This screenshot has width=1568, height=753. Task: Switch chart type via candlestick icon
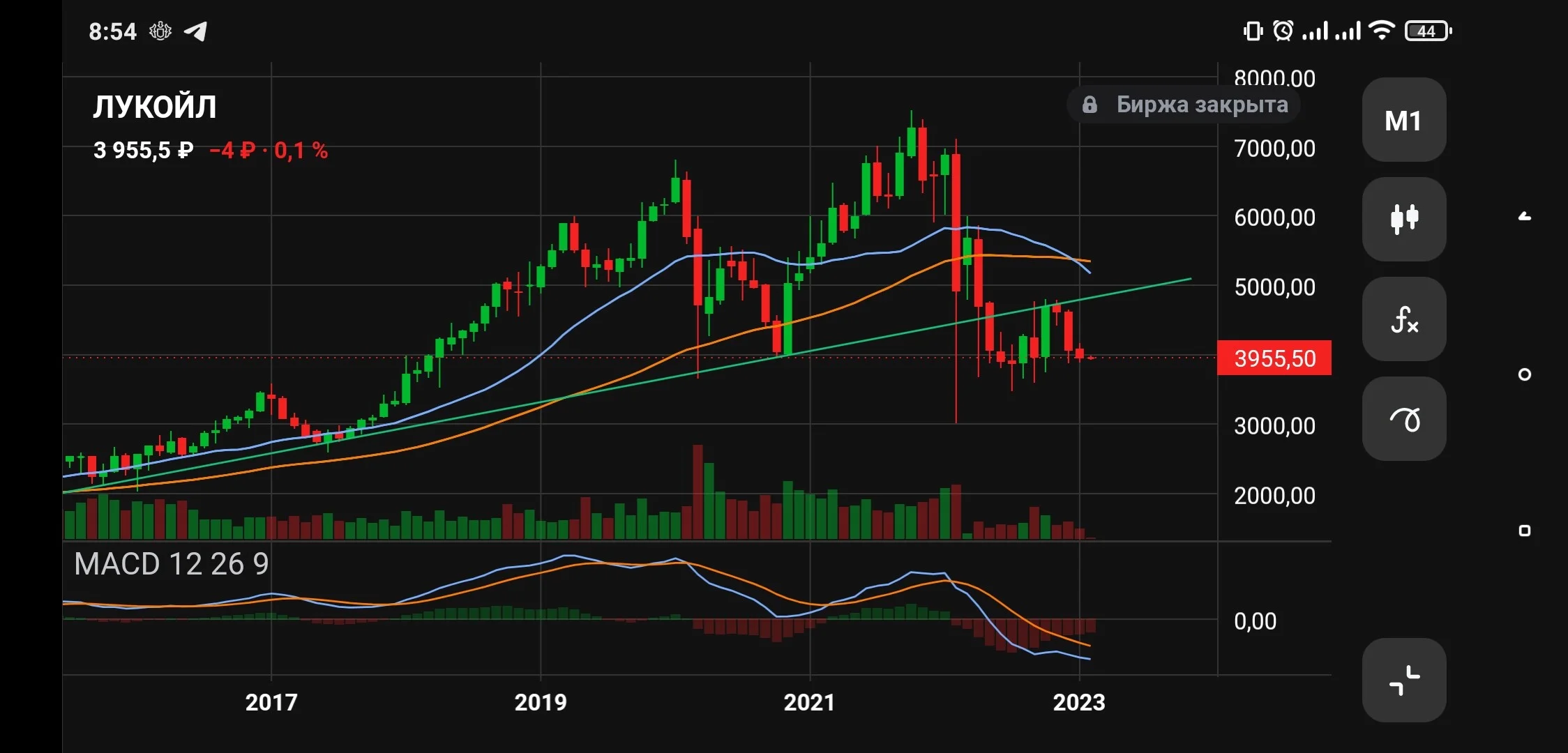[1403, 219]
